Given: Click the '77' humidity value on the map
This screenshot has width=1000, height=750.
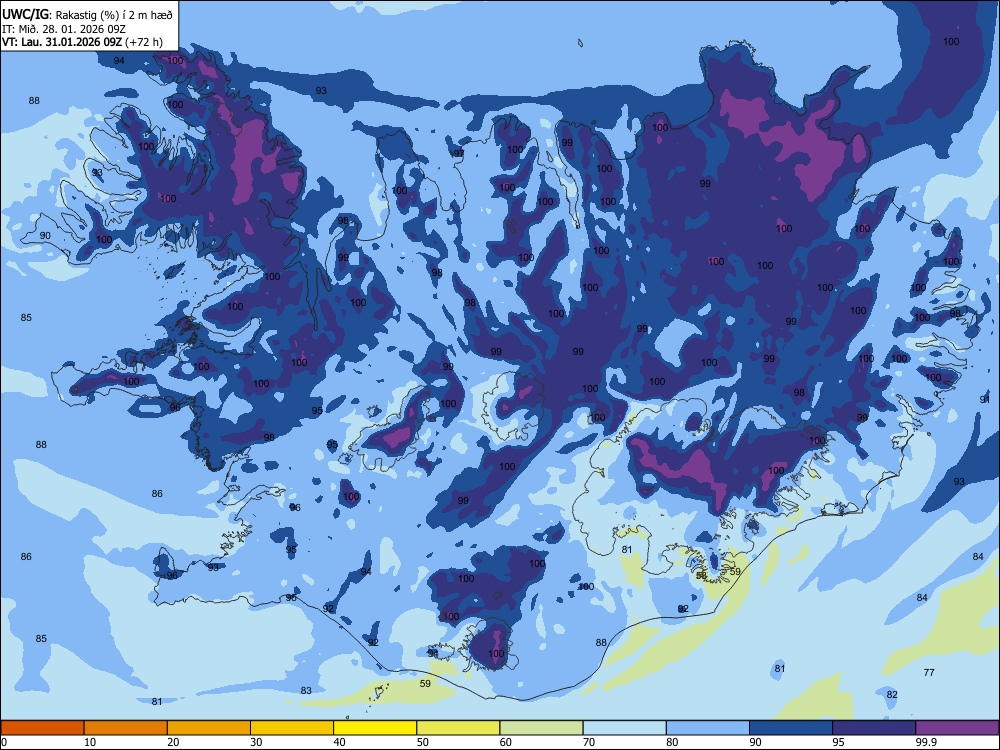Looking at the screenshot, I should pyautogui.click(x=929, y=672).
